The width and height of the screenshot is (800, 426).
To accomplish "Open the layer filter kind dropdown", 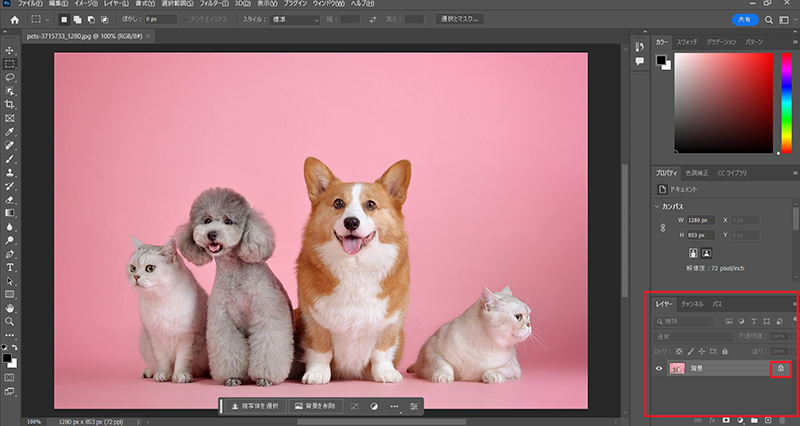I will 684,321.
